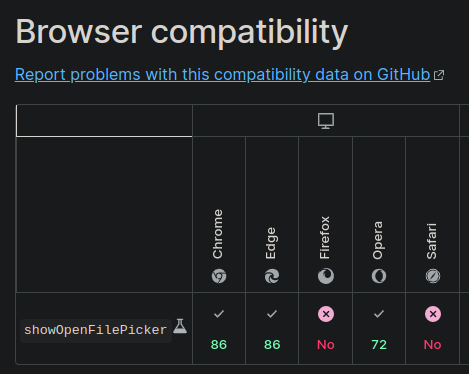Viewport: 469px width, 374px height.
Task: Expand Safari 'No' support cell
Action: pyautogui.click(x=433, y=329)
